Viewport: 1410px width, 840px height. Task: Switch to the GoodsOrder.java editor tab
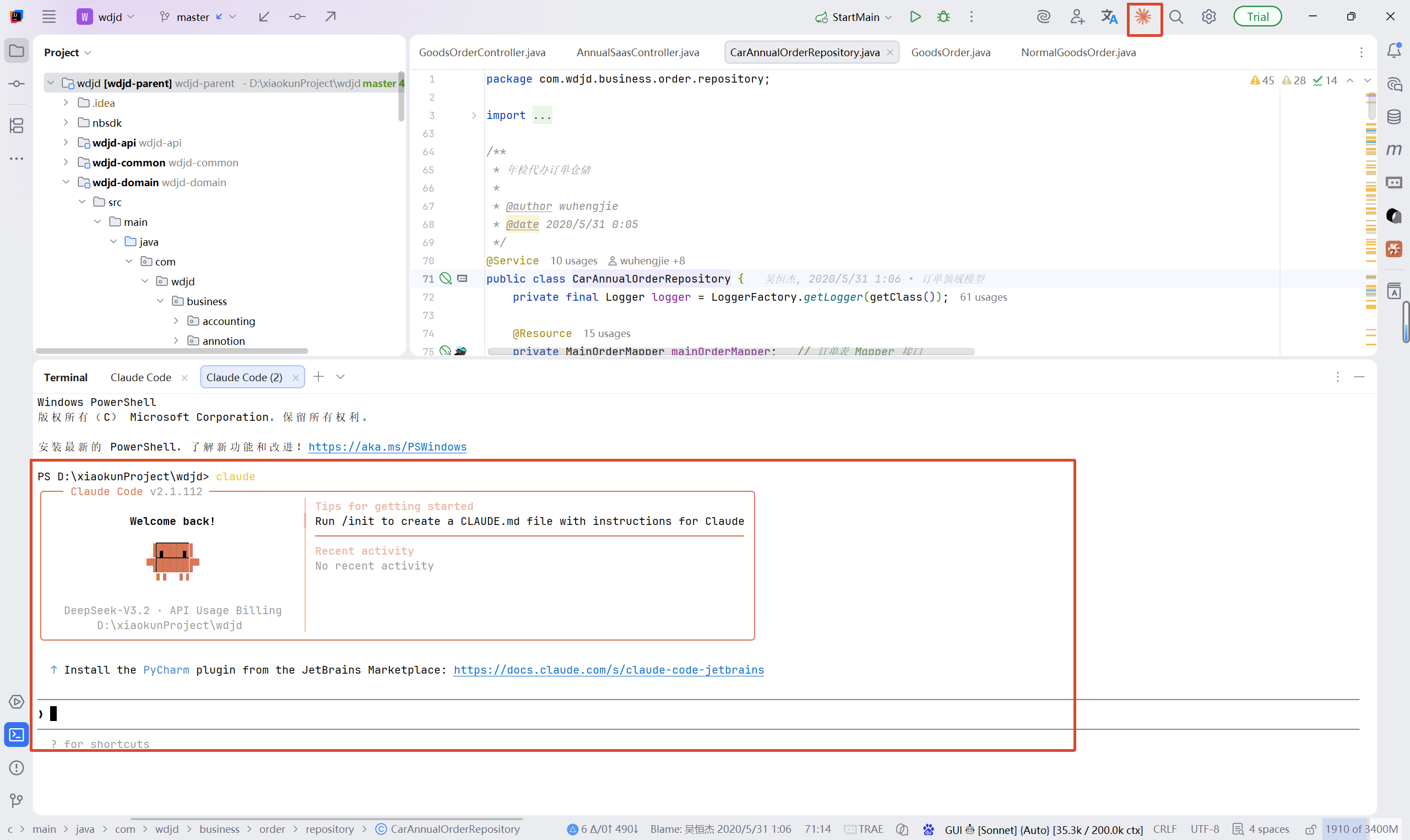(951, 52)
